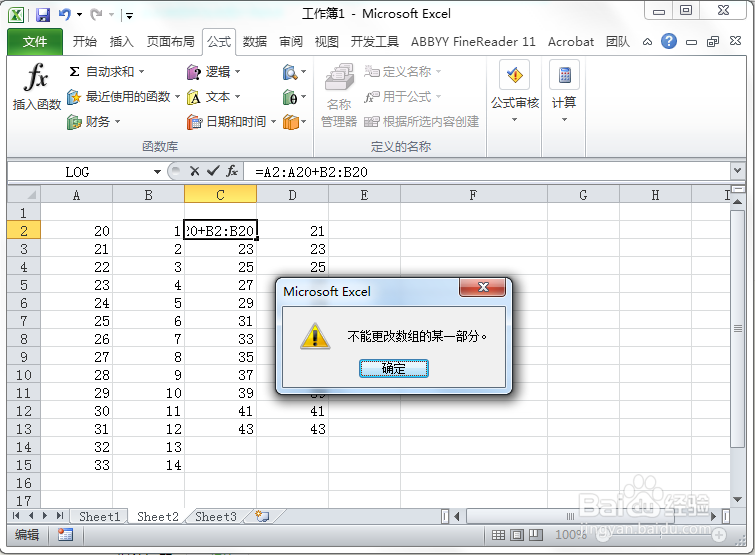Minimize the ribbon with caret icon
755x555 pixels.
tap(647, 42)
